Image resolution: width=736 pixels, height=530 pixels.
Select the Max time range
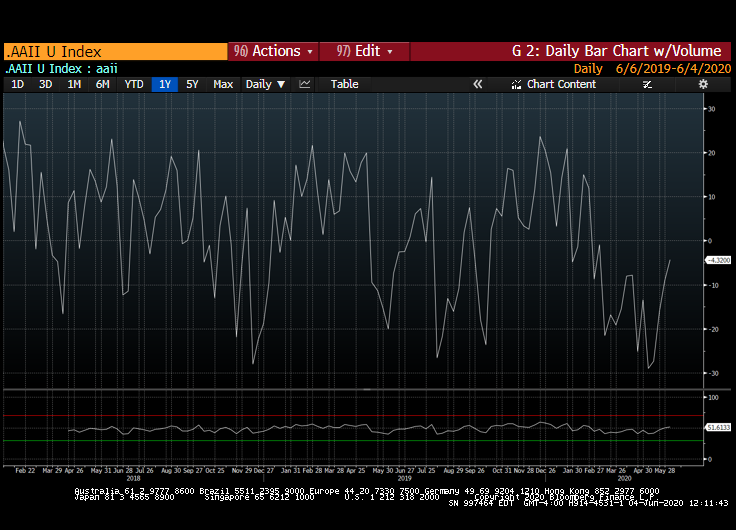[x=223, y=84]
